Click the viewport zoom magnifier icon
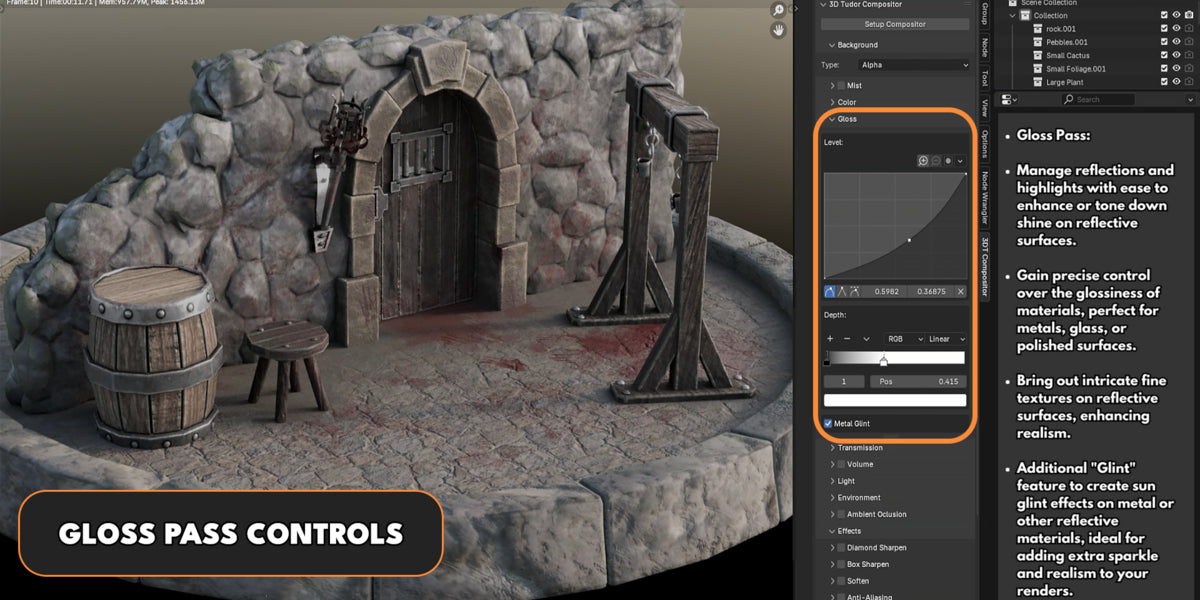This screenshot has width=1200, height=600. [x=779, y=9]
